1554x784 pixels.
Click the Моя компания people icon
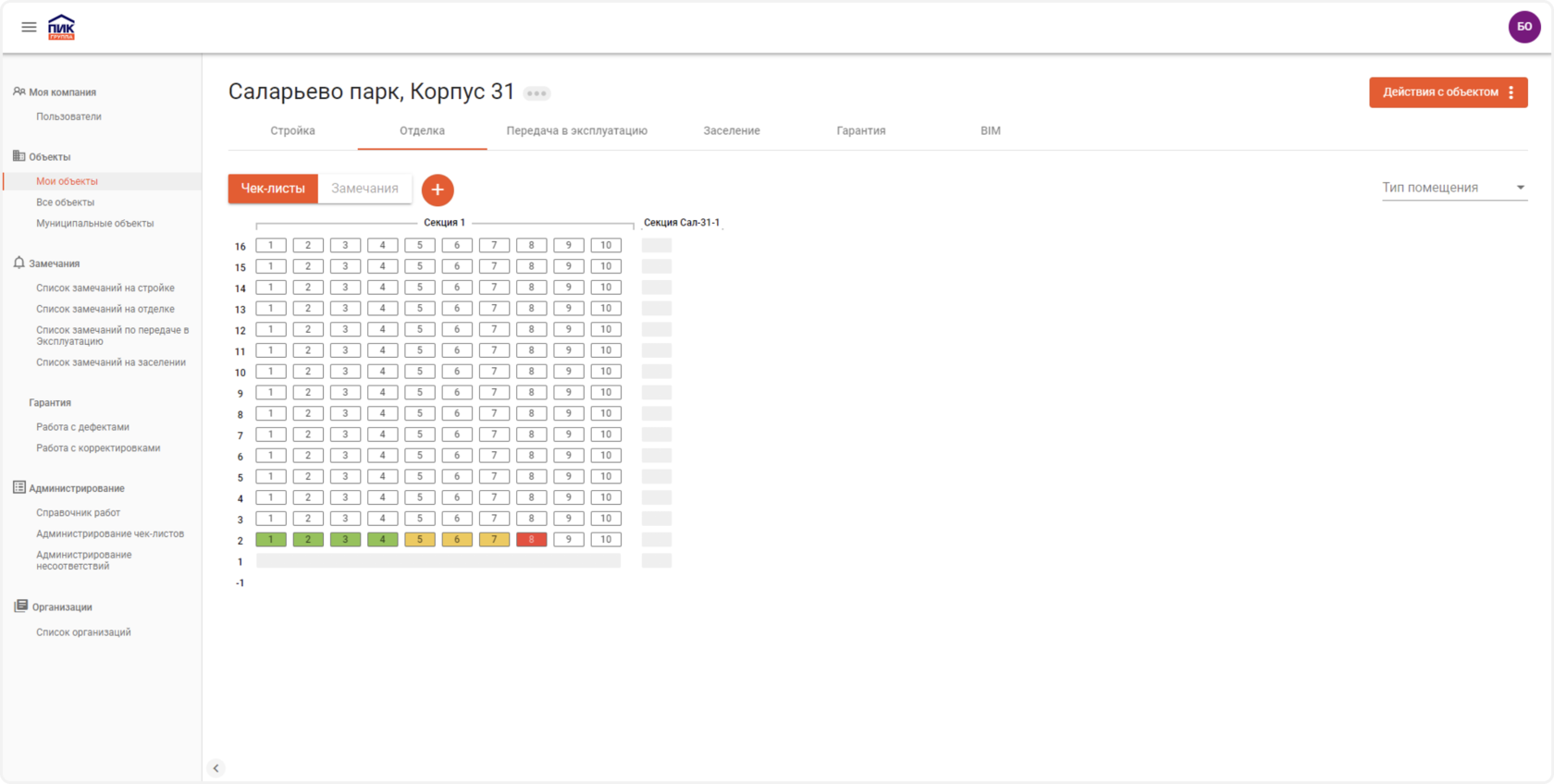pyautogui.click(x=18, y=92)
